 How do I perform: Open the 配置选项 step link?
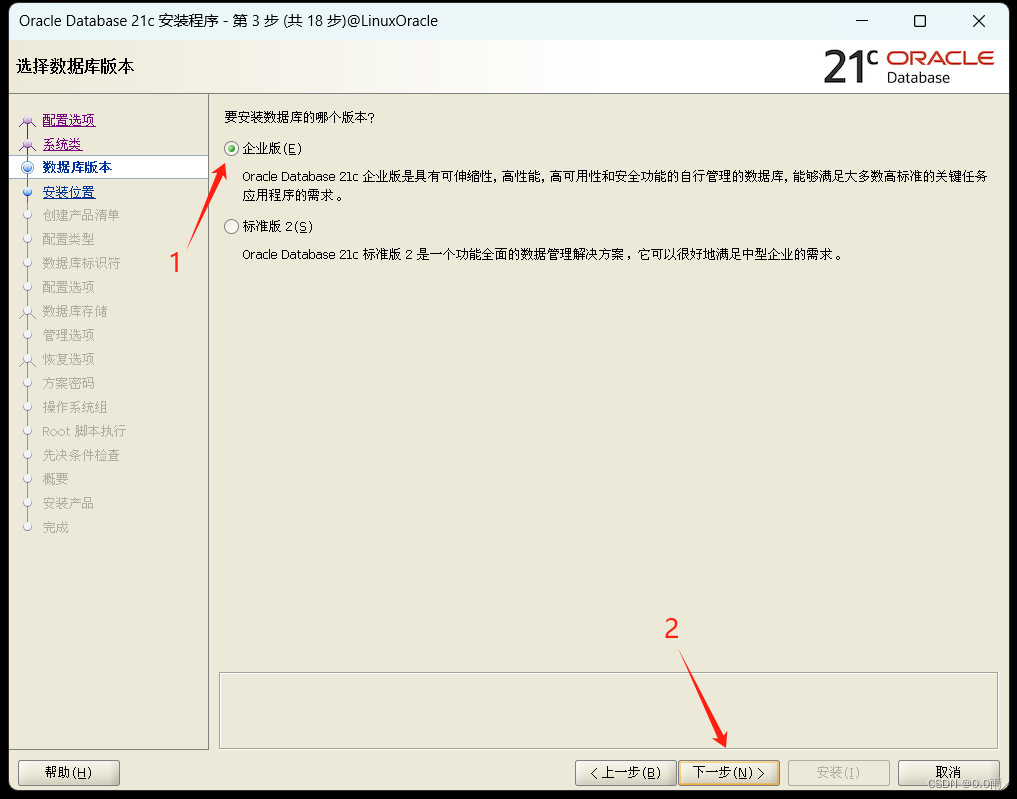[67, 119]
